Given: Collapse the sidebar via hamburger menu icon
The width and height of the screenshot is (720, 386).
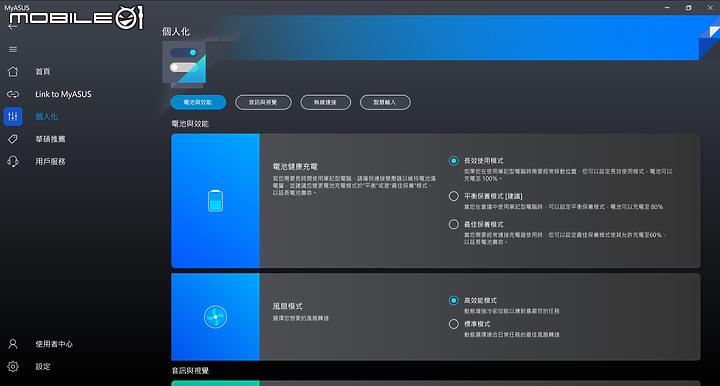Looking at the screenshot, I should (13, 49).
